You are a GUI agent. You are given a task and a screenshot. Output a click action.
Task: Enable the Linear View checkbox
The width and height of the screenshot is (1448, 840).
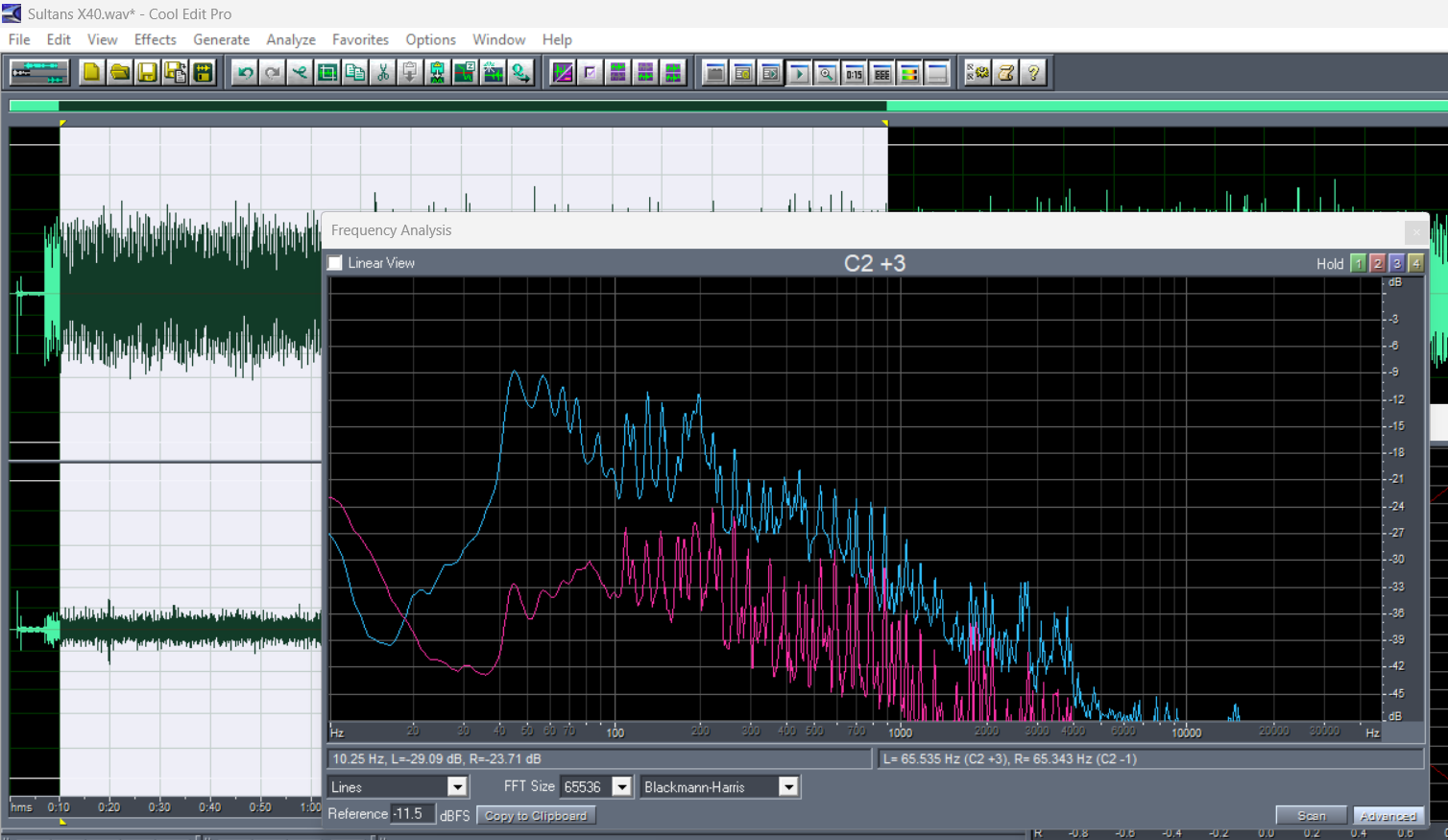(x=335, y=263)
